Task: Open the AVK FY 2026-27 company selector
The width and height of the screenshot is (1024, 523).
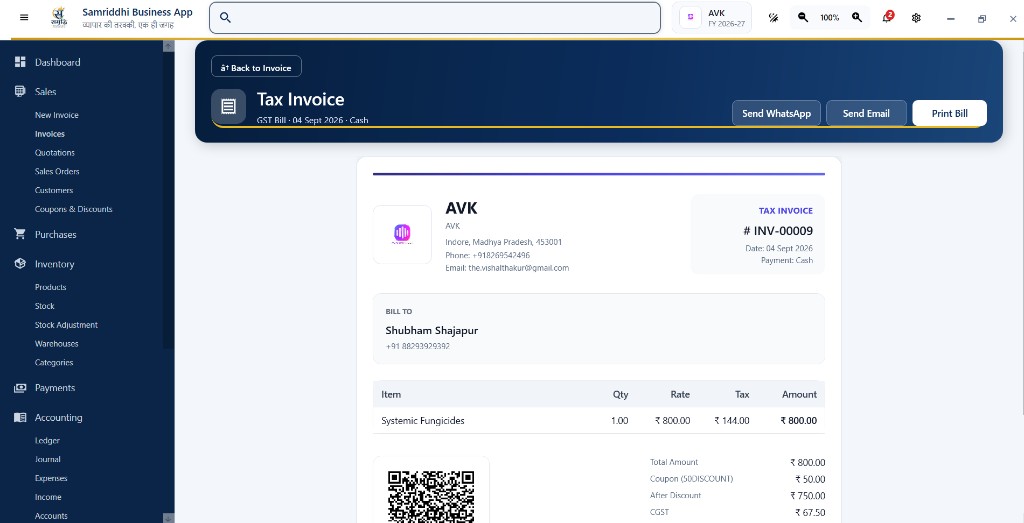Action: 712,18
